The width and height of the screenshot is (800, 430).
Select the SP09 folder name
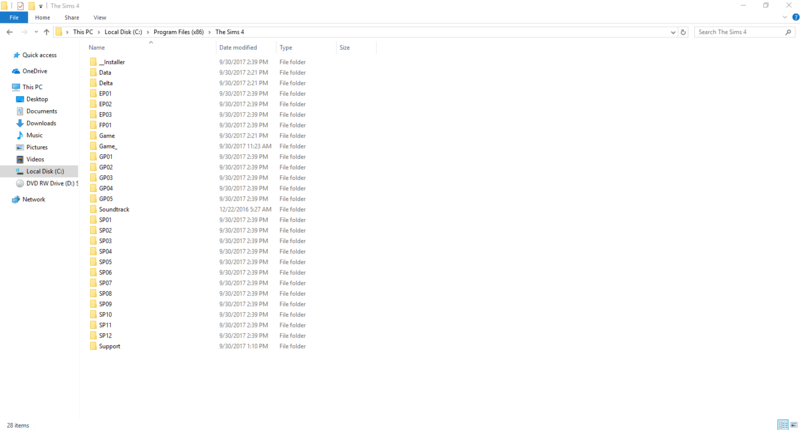[106, 304]
